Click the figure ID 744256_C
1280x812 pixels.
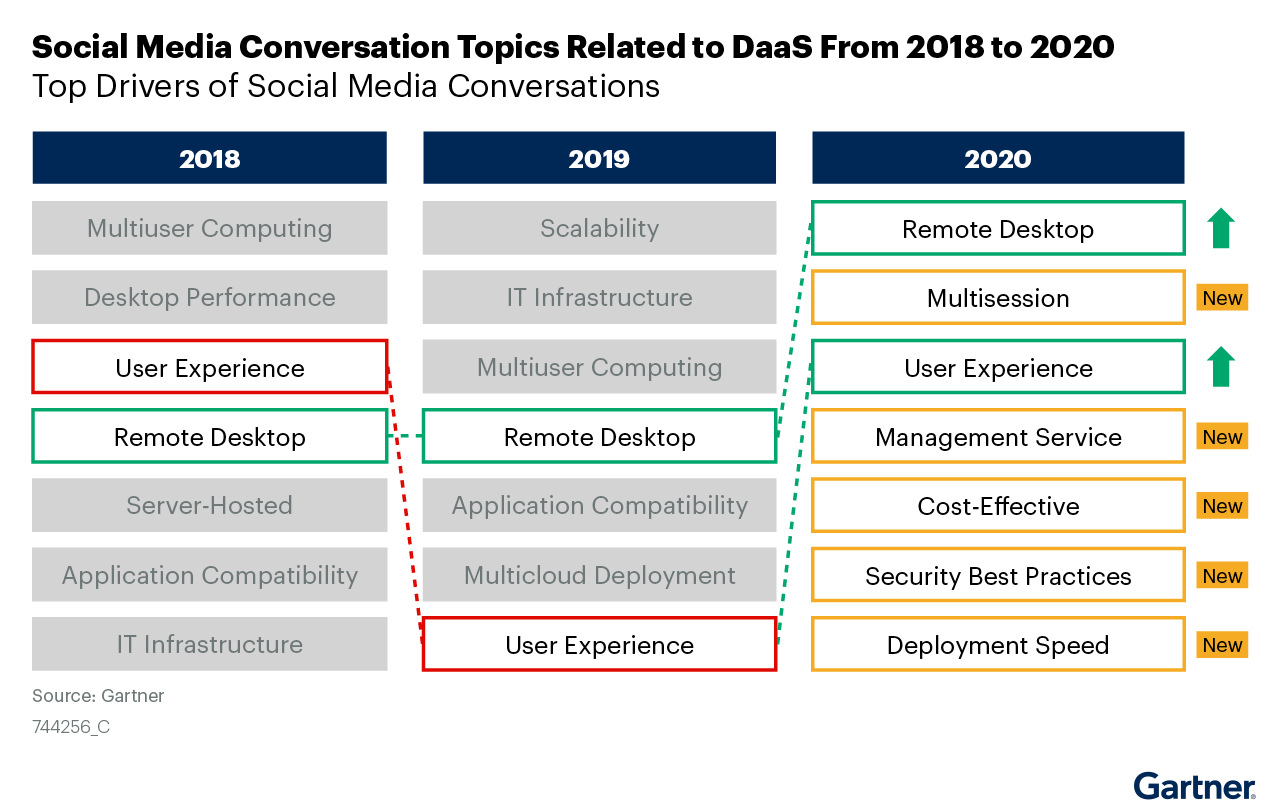(x=71, y=727)
